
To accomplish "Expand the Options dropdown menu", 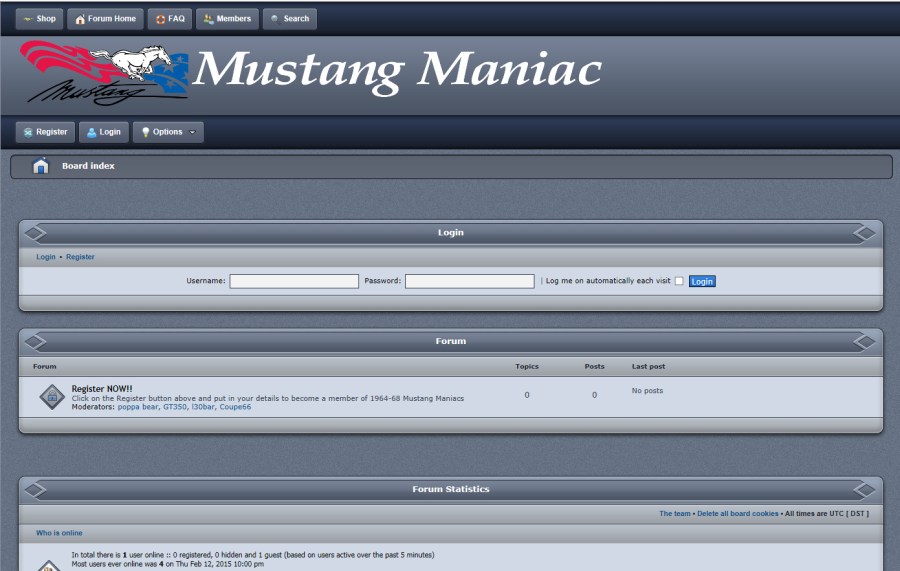I will coord(169,132).
